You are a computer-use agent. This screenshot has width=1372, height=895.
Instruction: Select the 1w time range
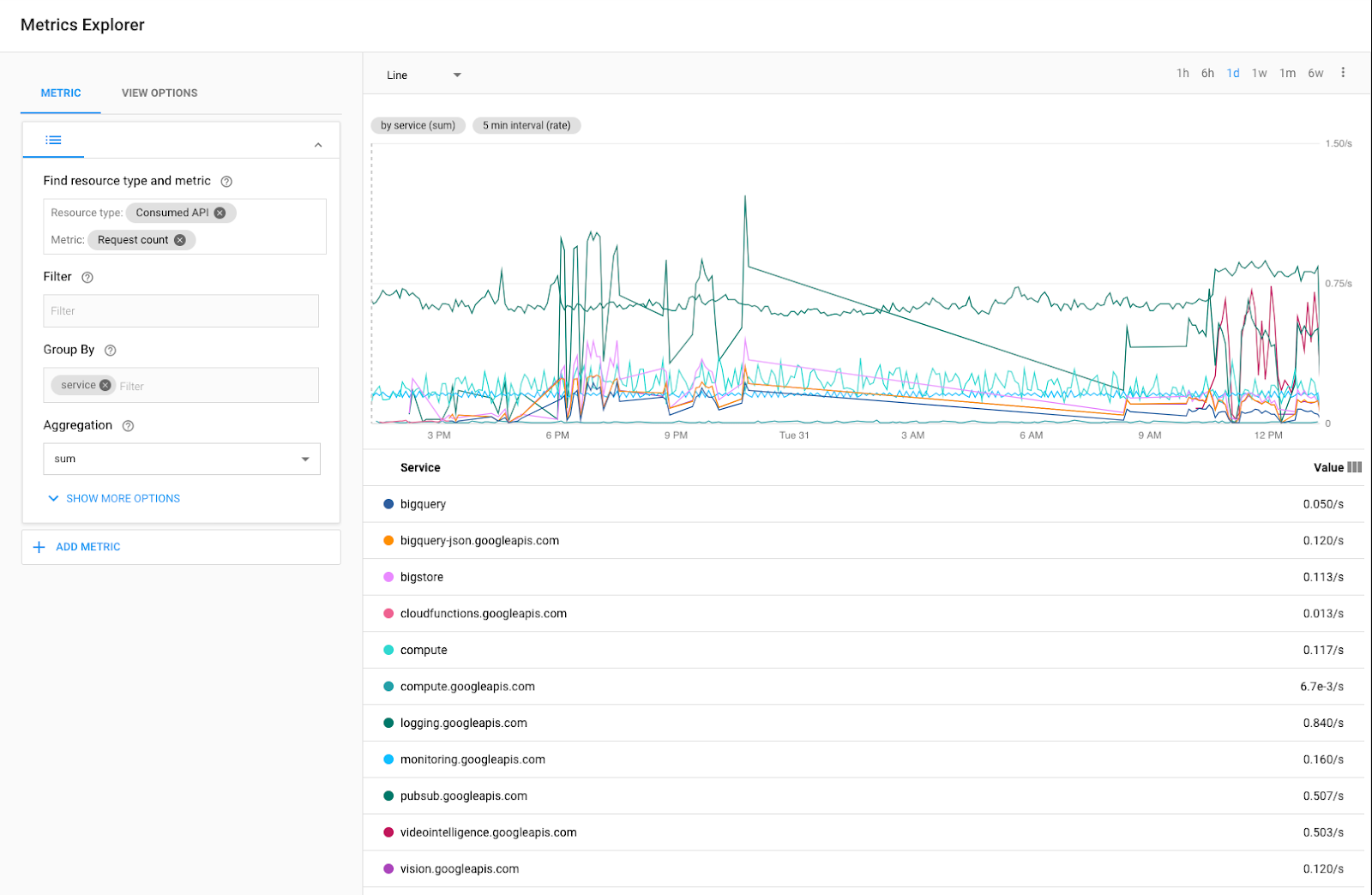point(1259,73)
